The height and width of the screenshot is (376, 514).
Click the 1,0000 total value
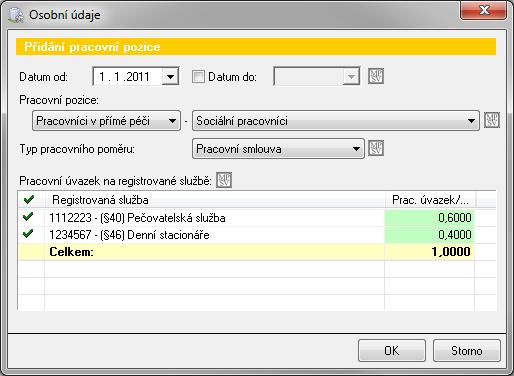click(x=451, y=252)
